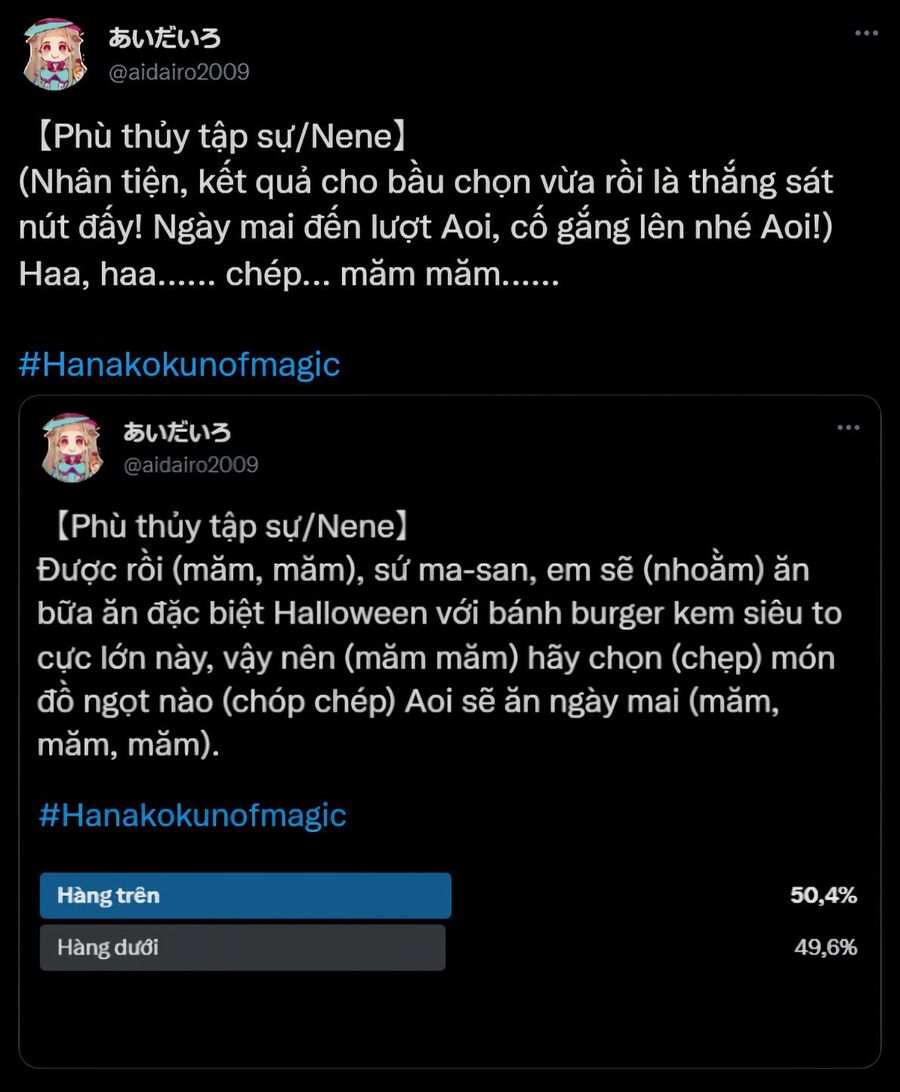Click the quoted tweet's text mentioning Halloween
The width and height of the screenshot is (900, 1092).
[440, 612]
